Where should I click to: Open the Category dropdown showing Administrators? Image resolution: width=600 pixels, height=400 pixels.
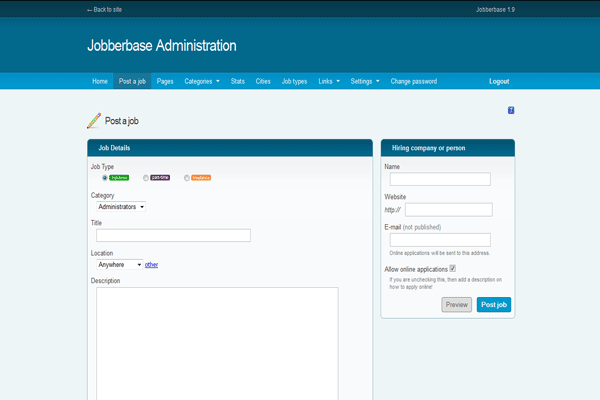point(121,207)
